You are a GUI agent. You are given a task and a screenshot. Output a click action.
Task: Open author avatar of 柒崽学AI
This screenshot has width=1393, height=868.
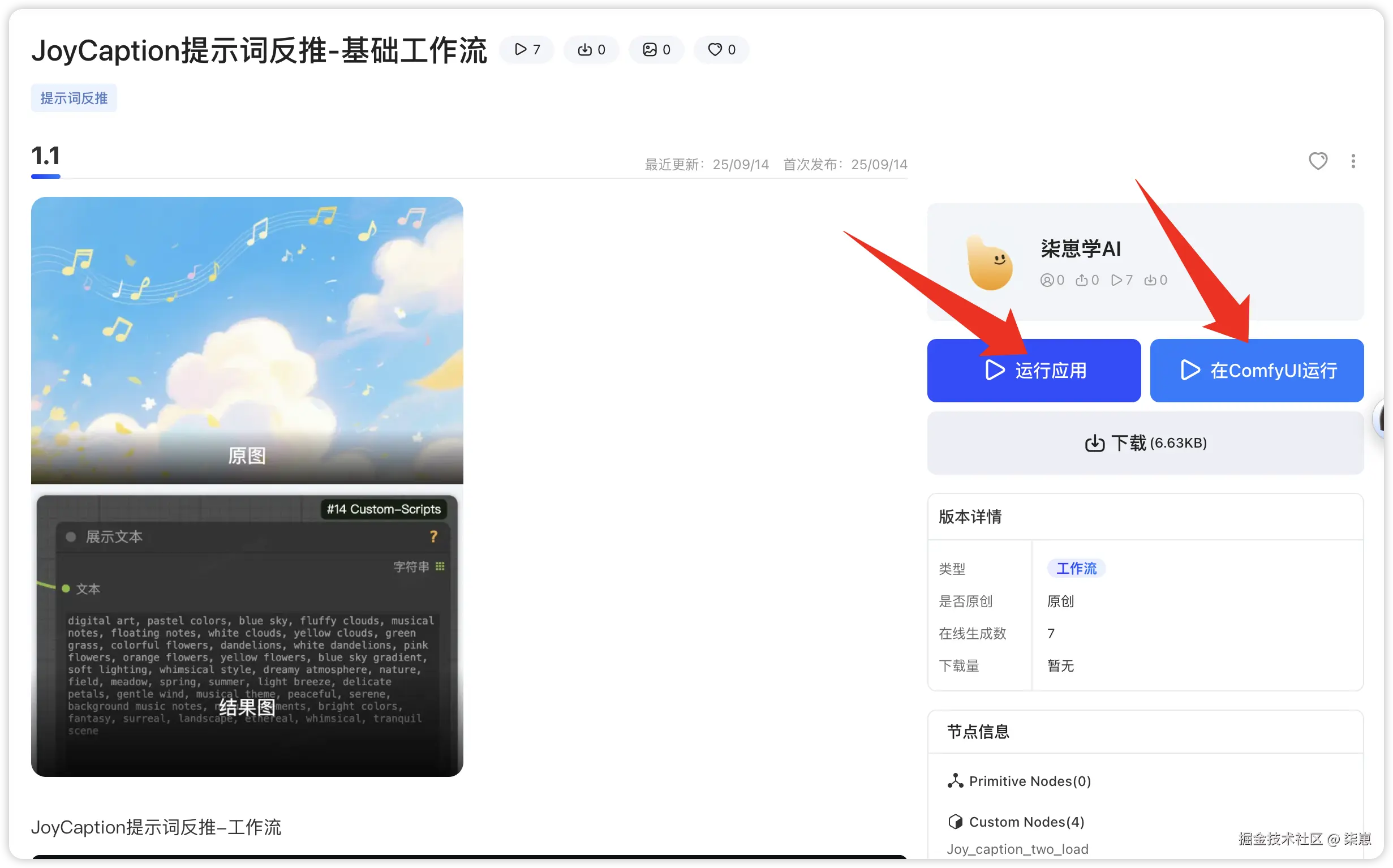(x=990, y=264)
